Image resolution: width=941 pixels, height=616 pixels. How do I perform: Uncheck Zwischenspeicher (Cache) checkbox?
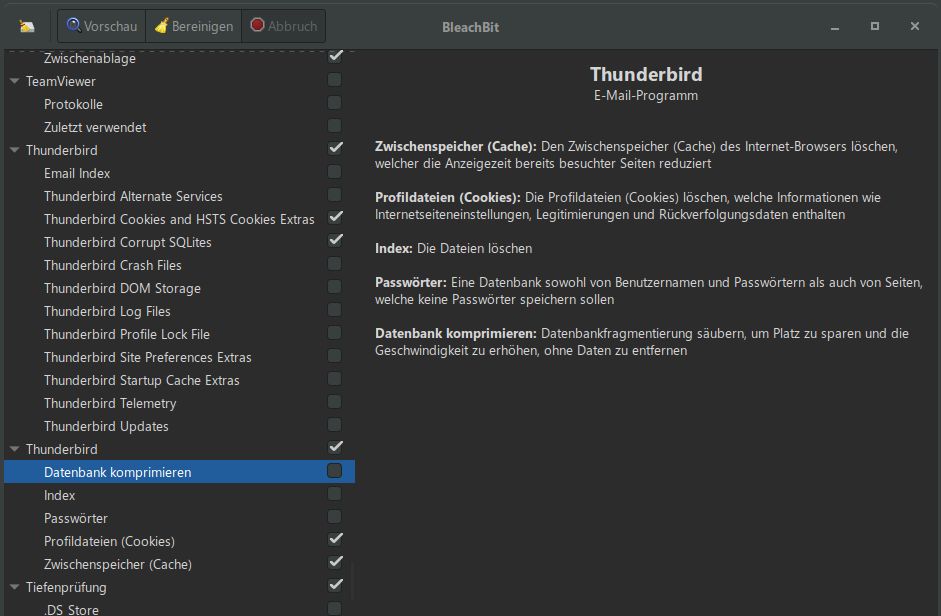click(335, 563)
